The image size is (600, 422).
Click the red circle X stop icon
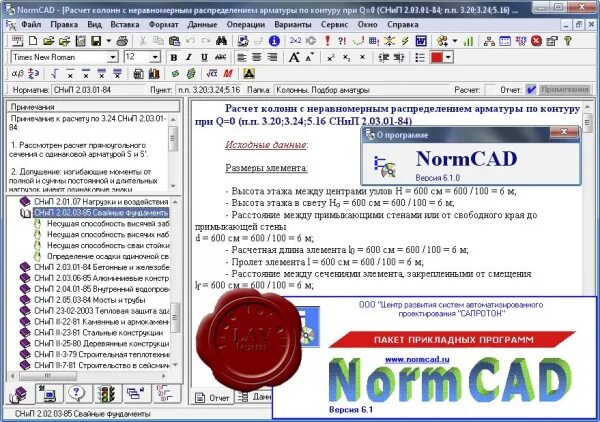[536, 41]
